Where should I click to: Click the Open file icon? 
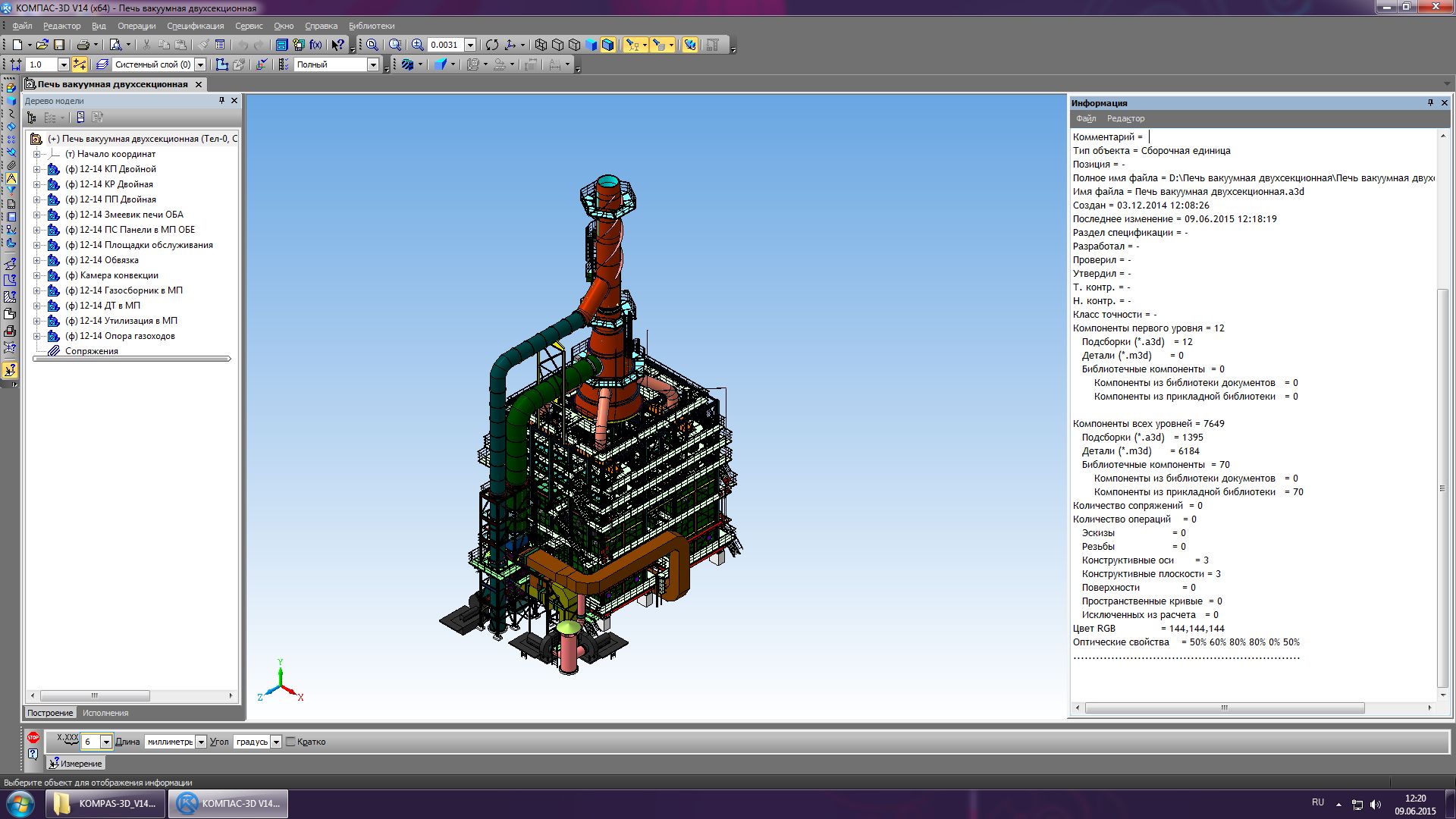(42, 45)
